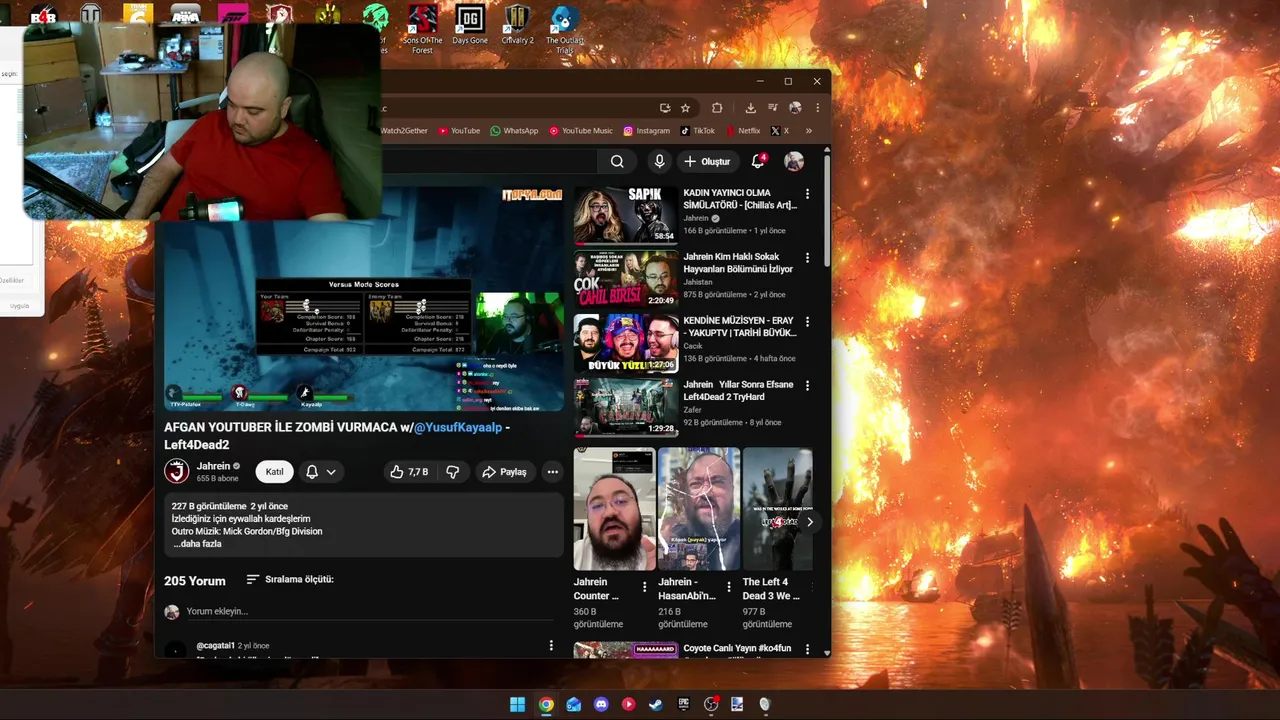Click the Oluştur create button
This screenshot has height=720, width=1280.
(x=707, y=161)
